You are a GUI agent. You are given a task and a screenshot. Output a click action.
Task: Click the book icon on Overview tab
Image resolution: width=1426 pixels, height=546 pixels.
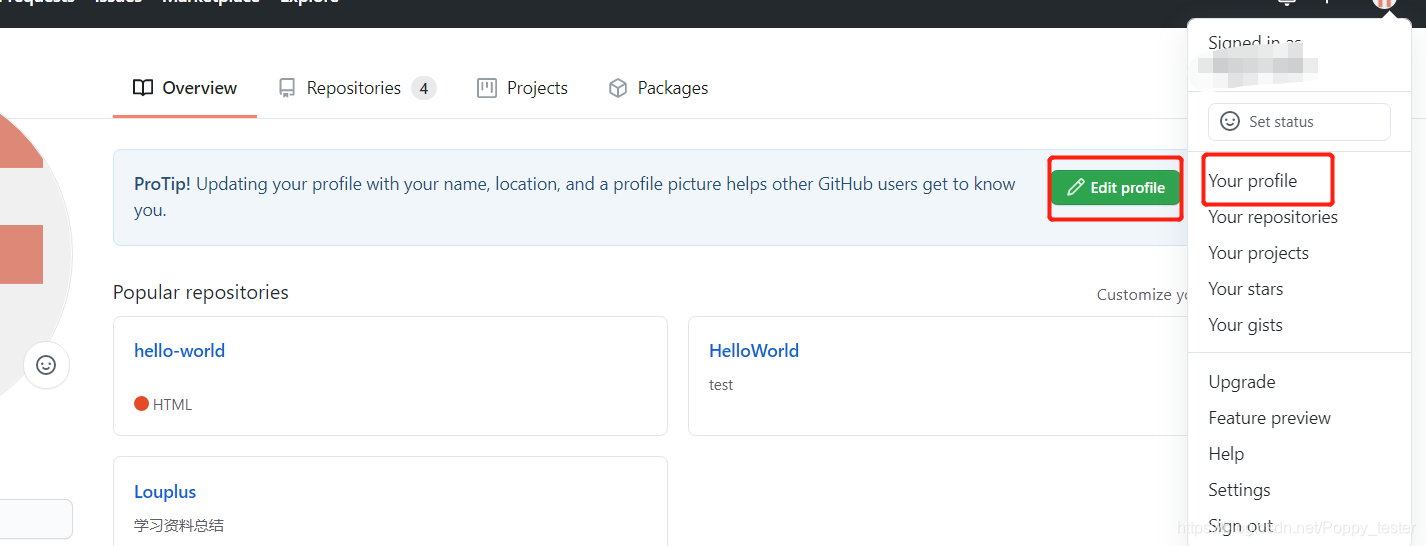click(x=143, y=88)
